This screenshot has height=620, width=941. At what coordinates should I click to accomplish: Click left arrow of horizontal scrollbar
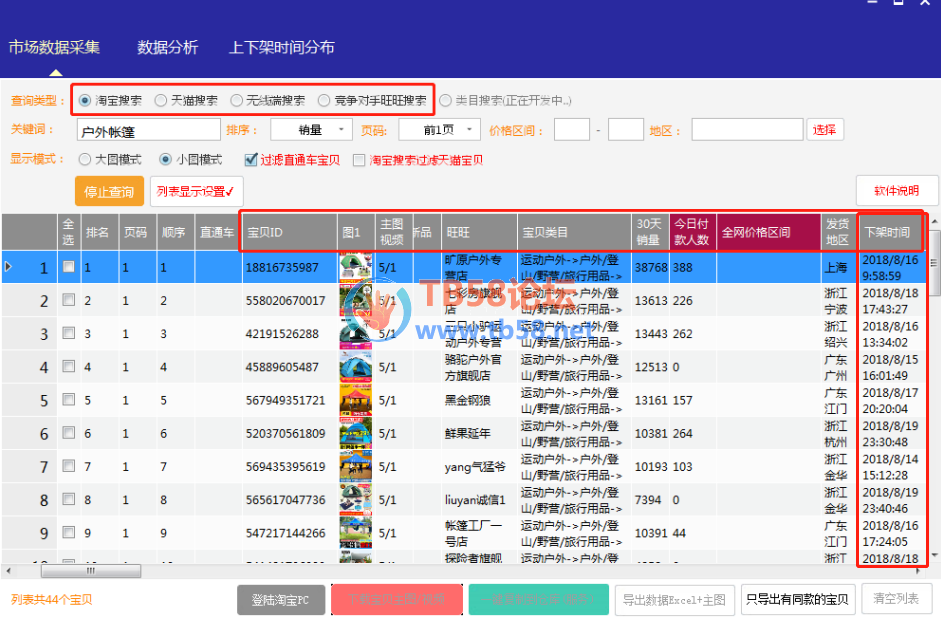point(8,570)
